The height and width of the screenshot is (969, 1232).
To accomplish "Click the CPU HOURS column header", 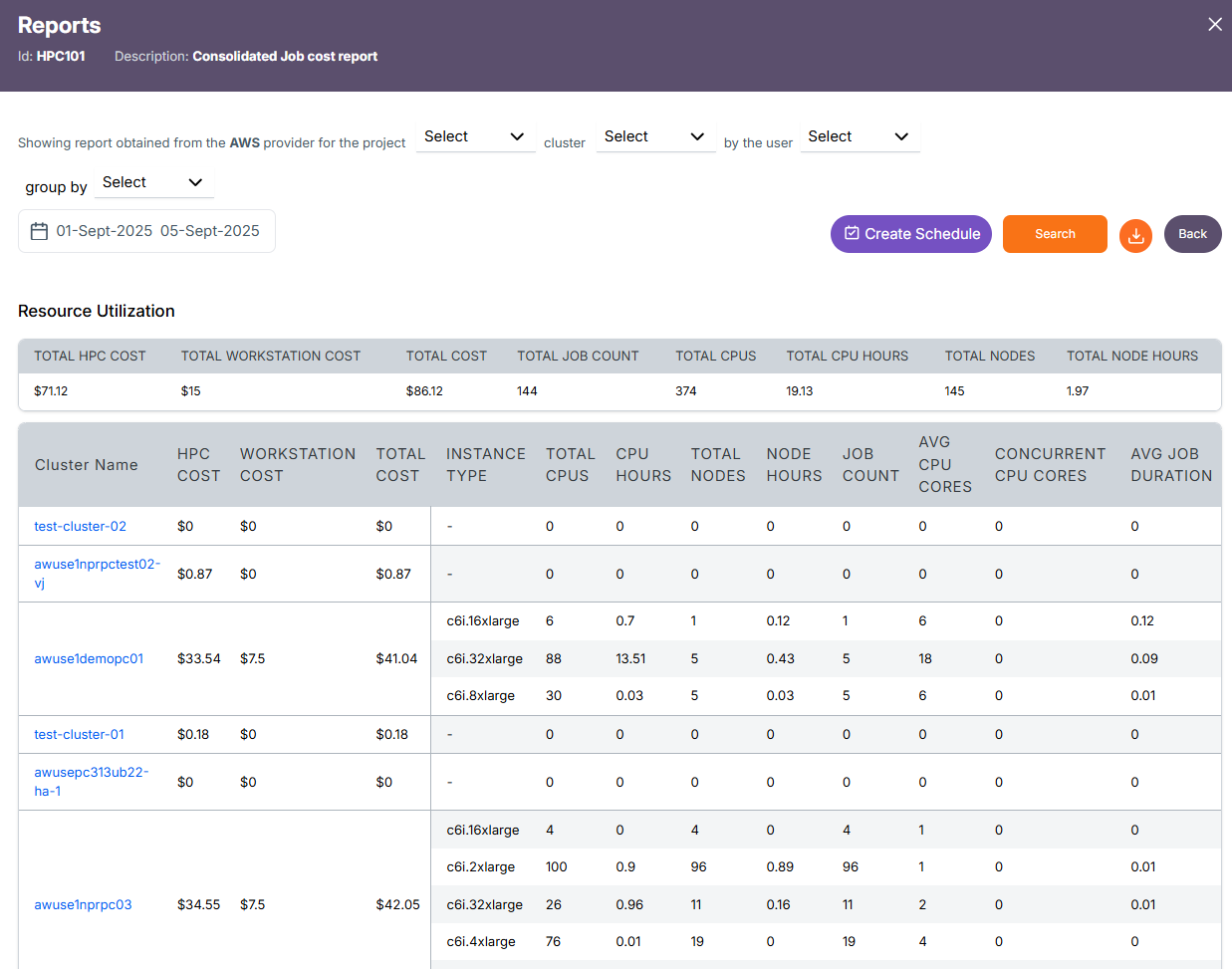I will [643, 465].
